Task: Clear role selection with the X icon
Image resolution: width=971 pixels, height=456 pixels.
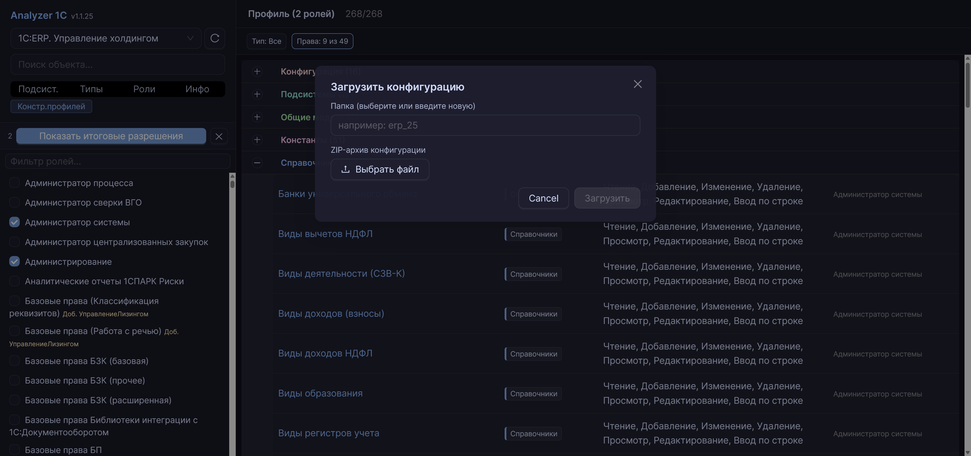Action: [x=219, y=136]
